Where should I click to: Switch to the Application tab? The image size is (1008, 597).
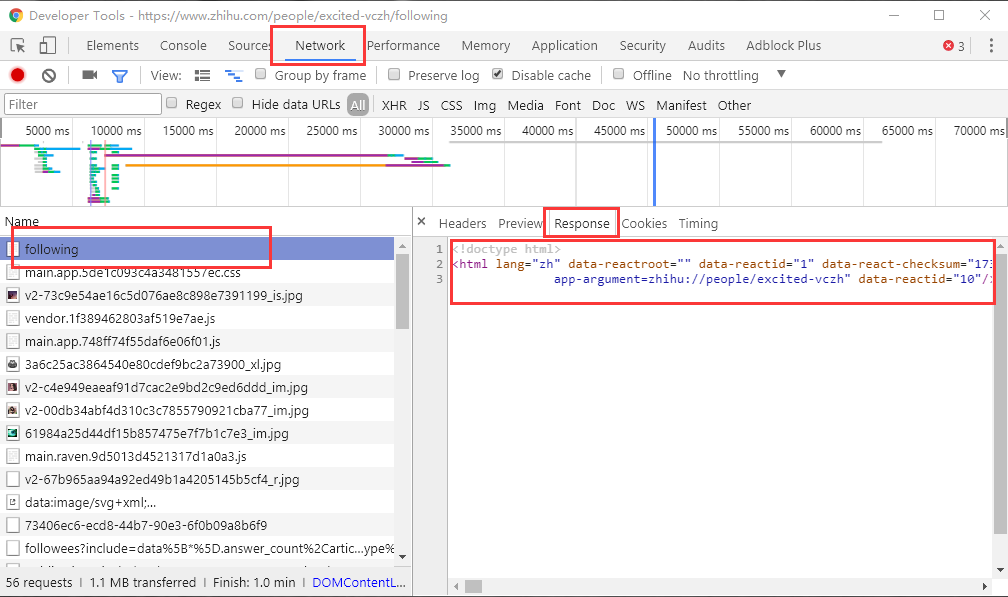coord(564,46)
